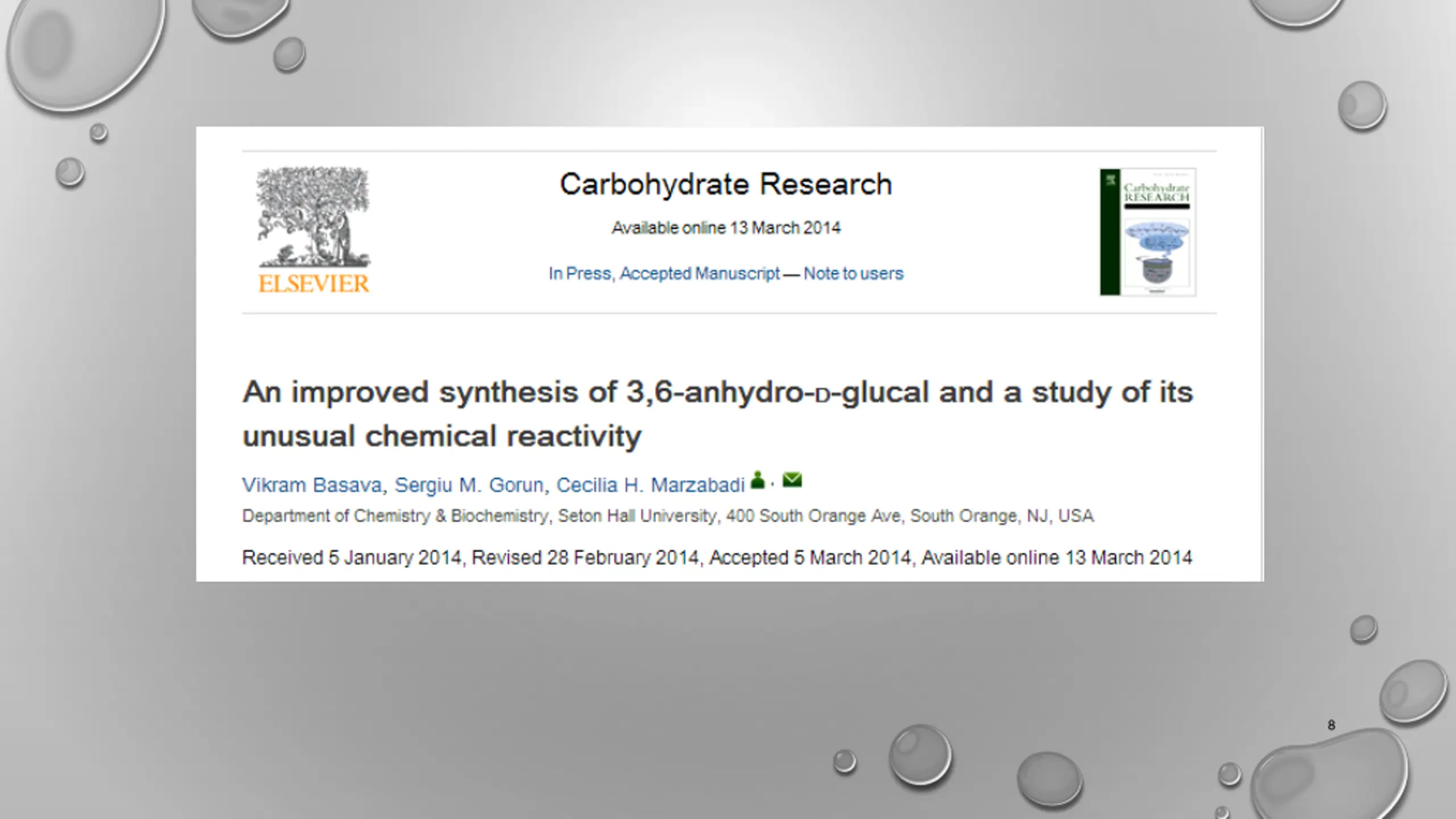Image resolution: width=1456 pixels, height=819 pixels.
Task: Click the orange ELSEVIER wordmark
Action: [314, 284]
